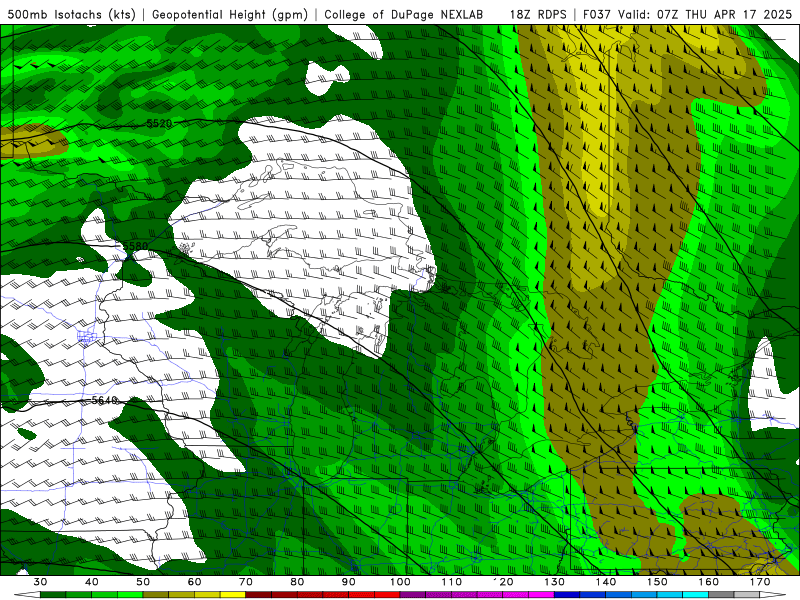
Task: Click the darkest green legend swatch after 30
Action: 53,595
